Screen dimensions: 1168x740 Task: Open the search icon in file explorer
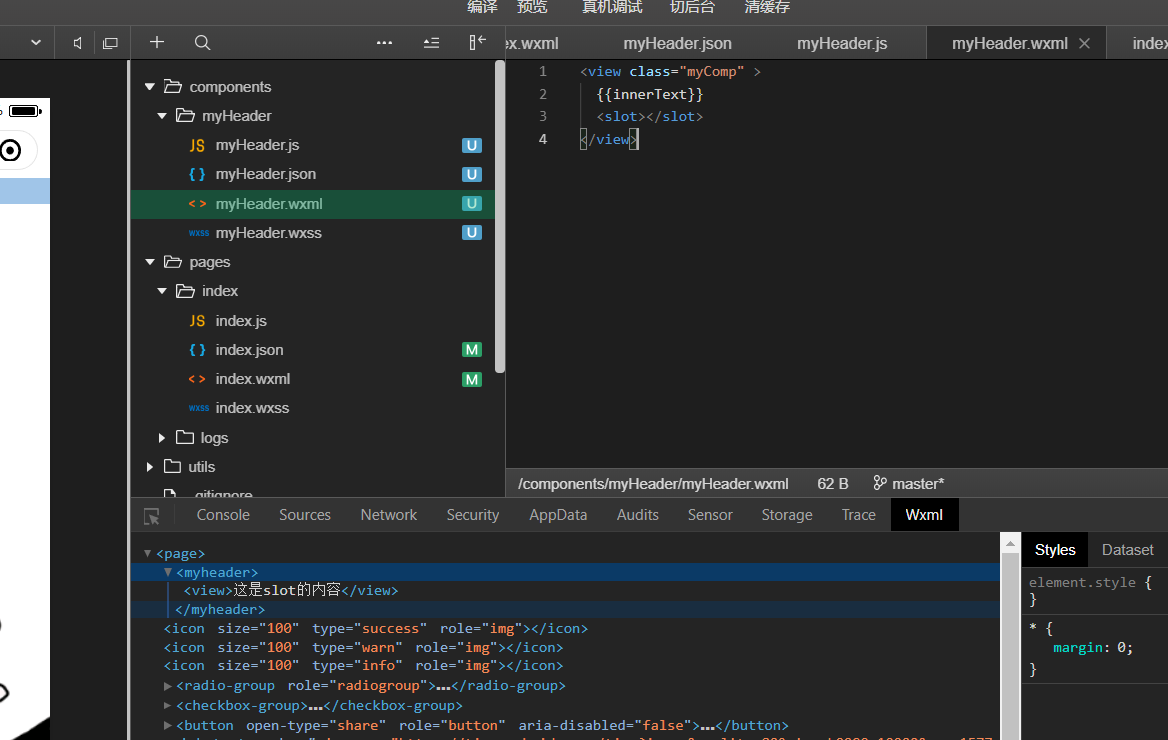click(x=202, y=42)
